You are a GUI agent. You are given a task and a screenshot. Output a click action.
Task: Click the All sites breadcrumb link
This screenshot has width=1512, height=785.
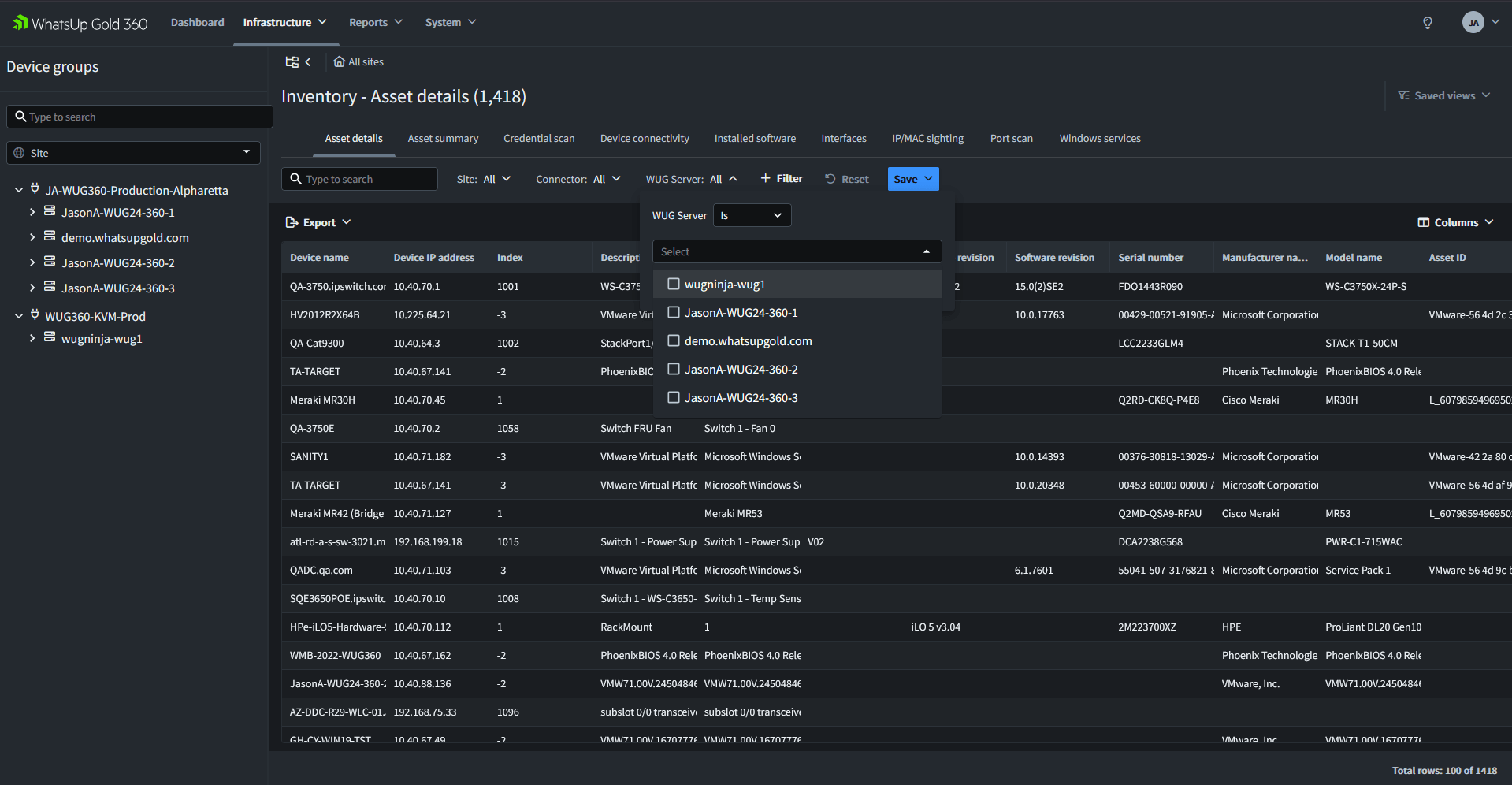[x=358, y=61]
